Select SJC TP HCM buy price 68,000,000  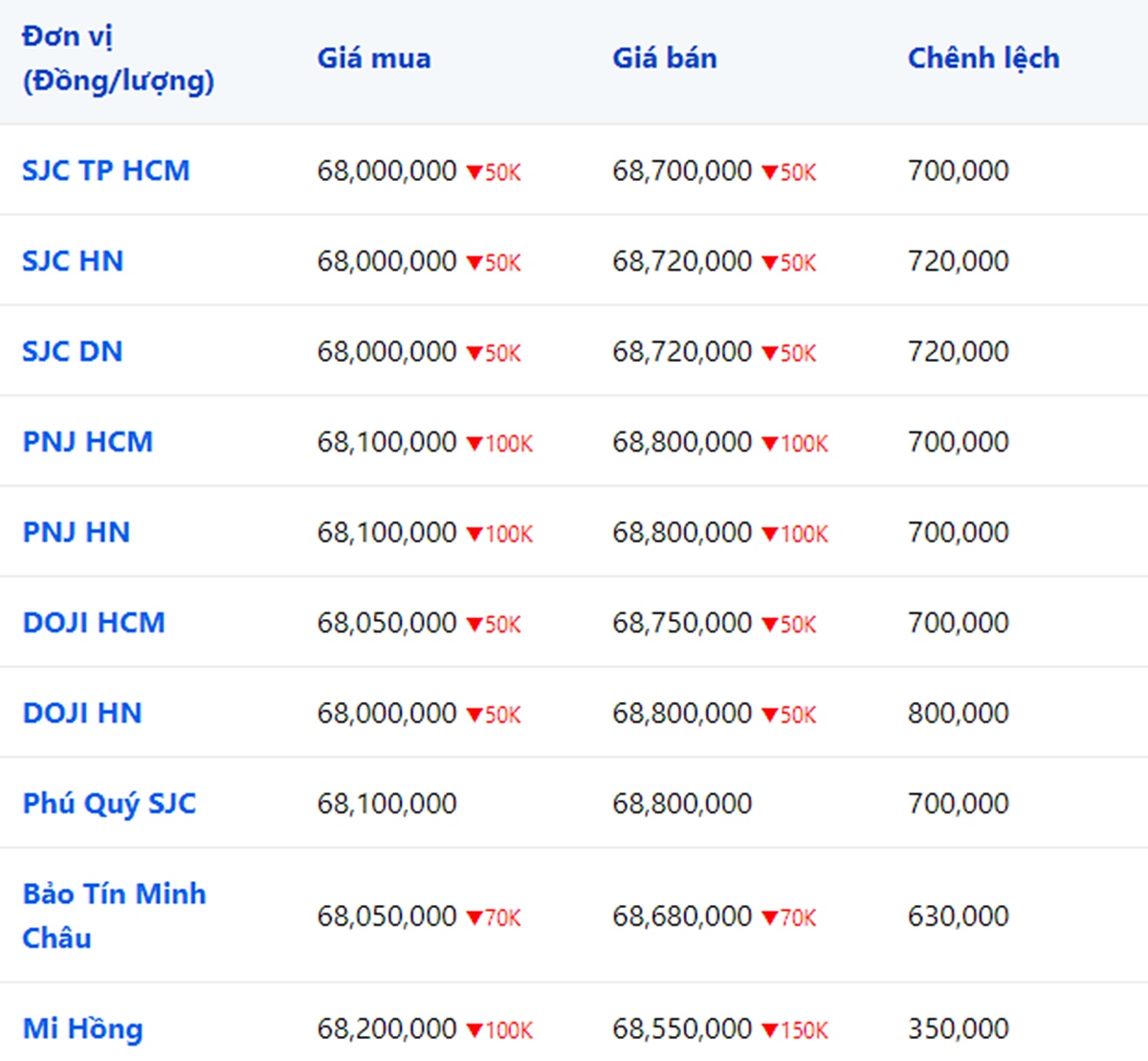[387, 171]
